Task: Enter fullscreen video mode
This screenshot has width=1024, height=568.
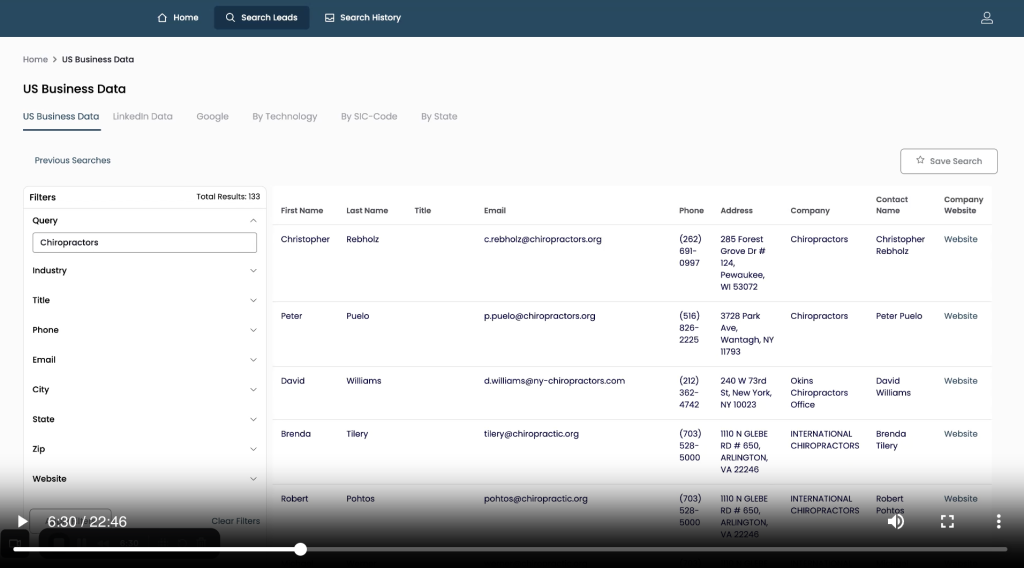Action: click(947, 521)
